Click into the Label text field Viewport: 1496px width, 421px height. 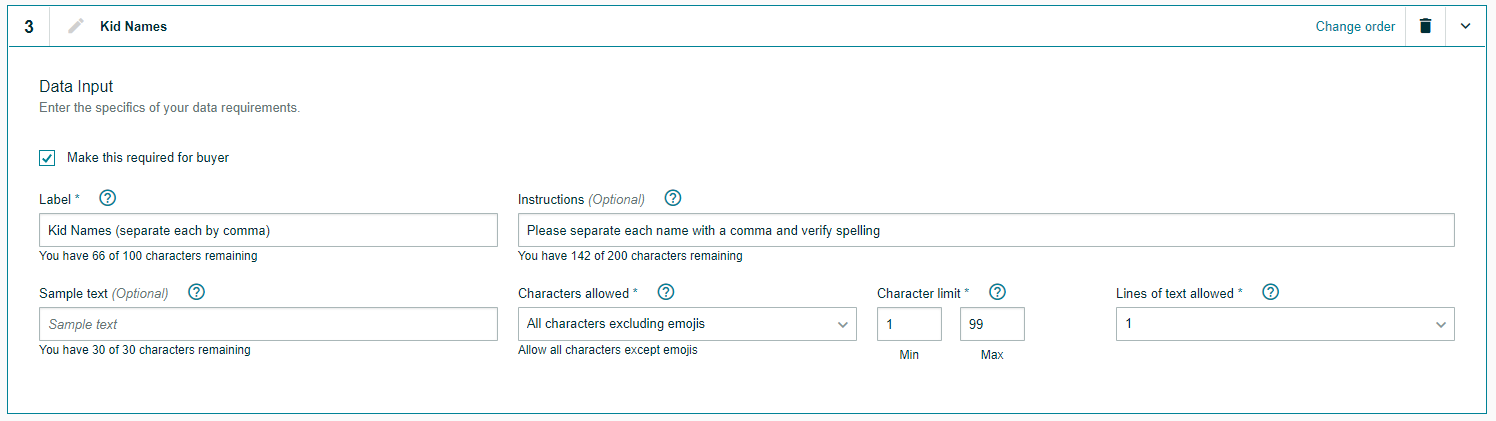268,230
